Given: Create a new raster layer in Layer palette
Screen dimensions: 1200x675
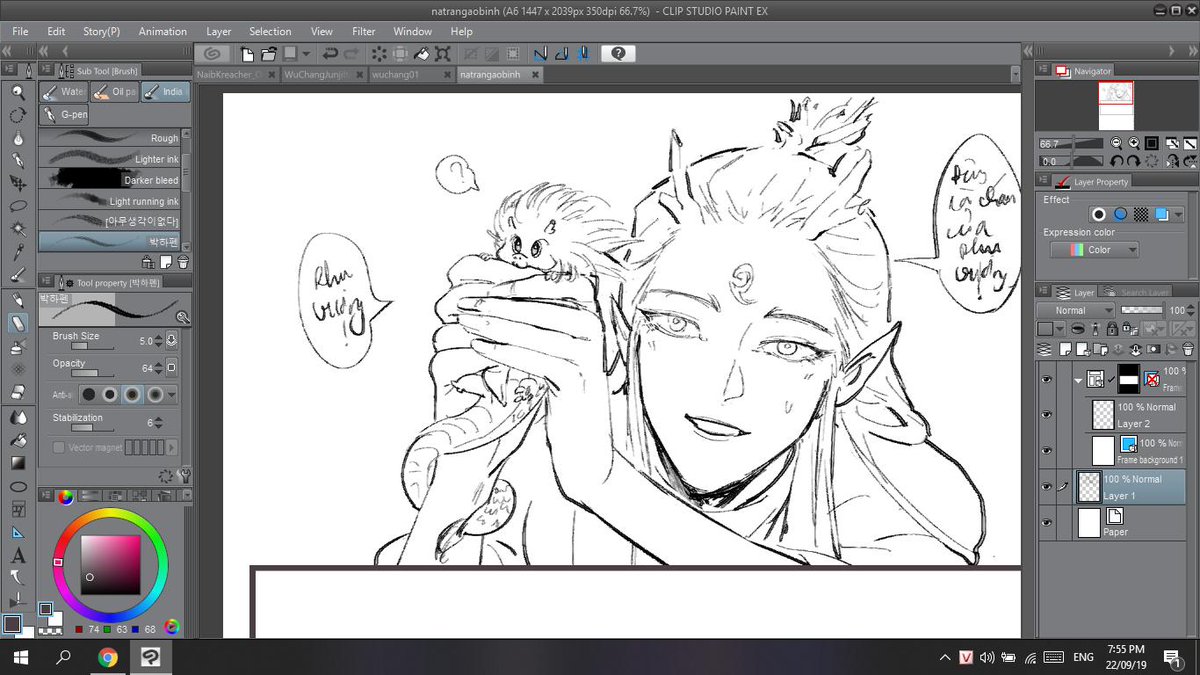Looking at the screenshot, I should (x=1067, y=349).
